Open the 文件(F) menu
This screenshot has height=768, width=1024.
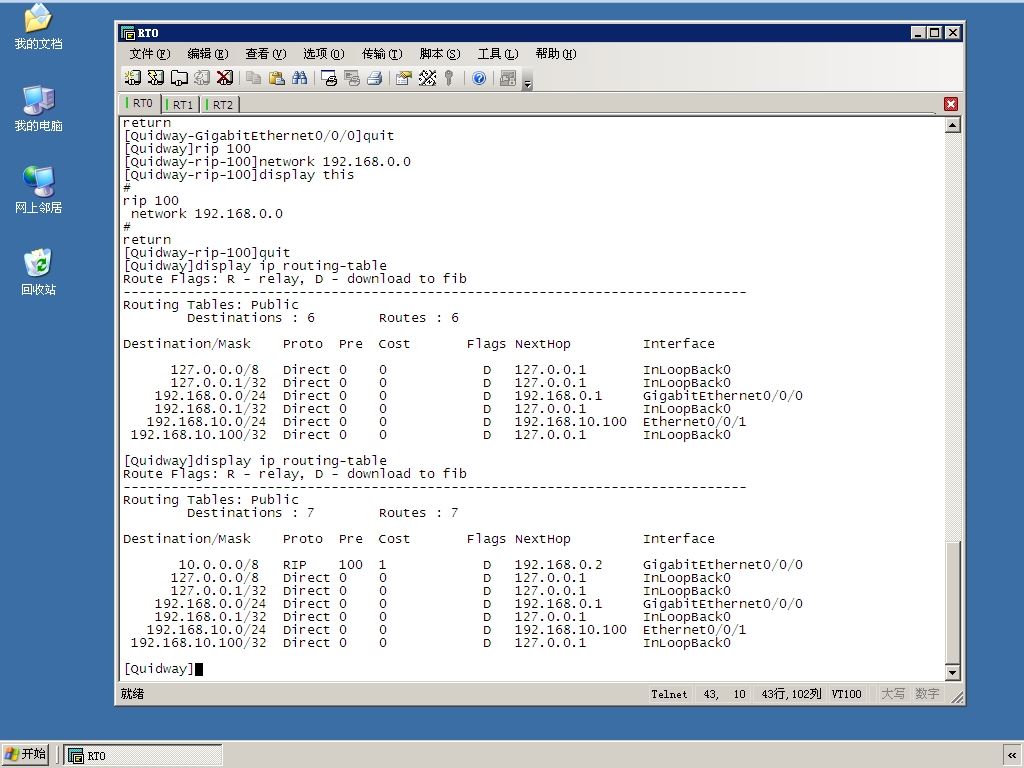(x=150, y=54)
